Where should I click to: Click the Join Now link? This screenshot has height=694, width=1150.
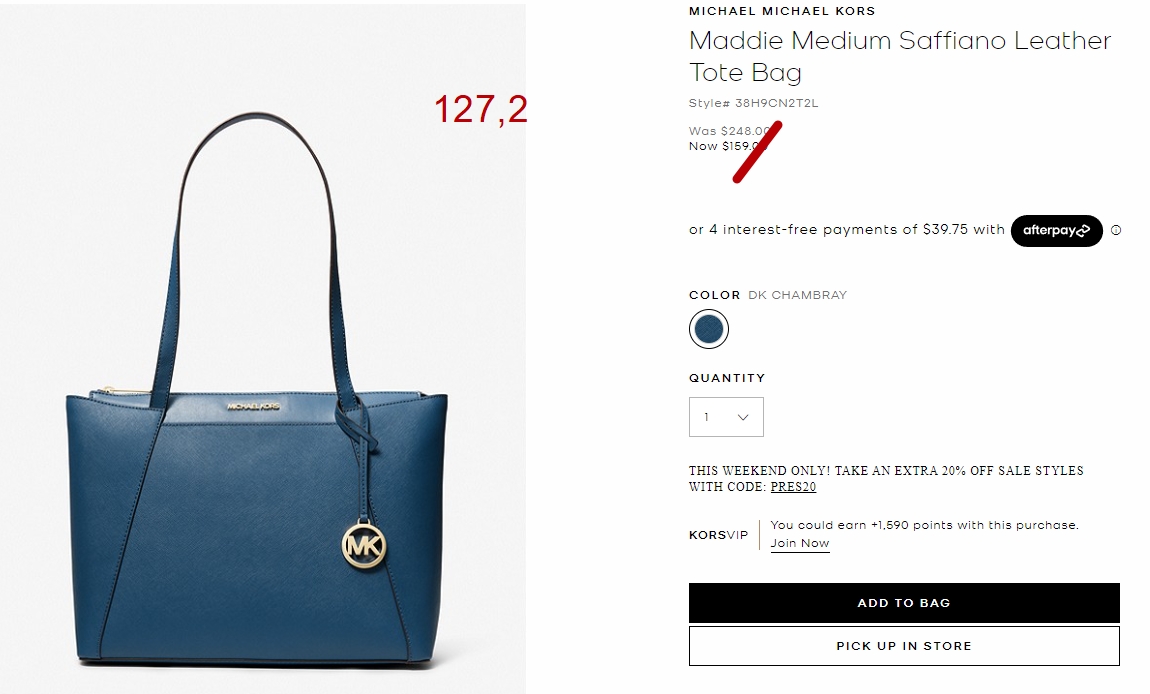(x=799, y=544)
